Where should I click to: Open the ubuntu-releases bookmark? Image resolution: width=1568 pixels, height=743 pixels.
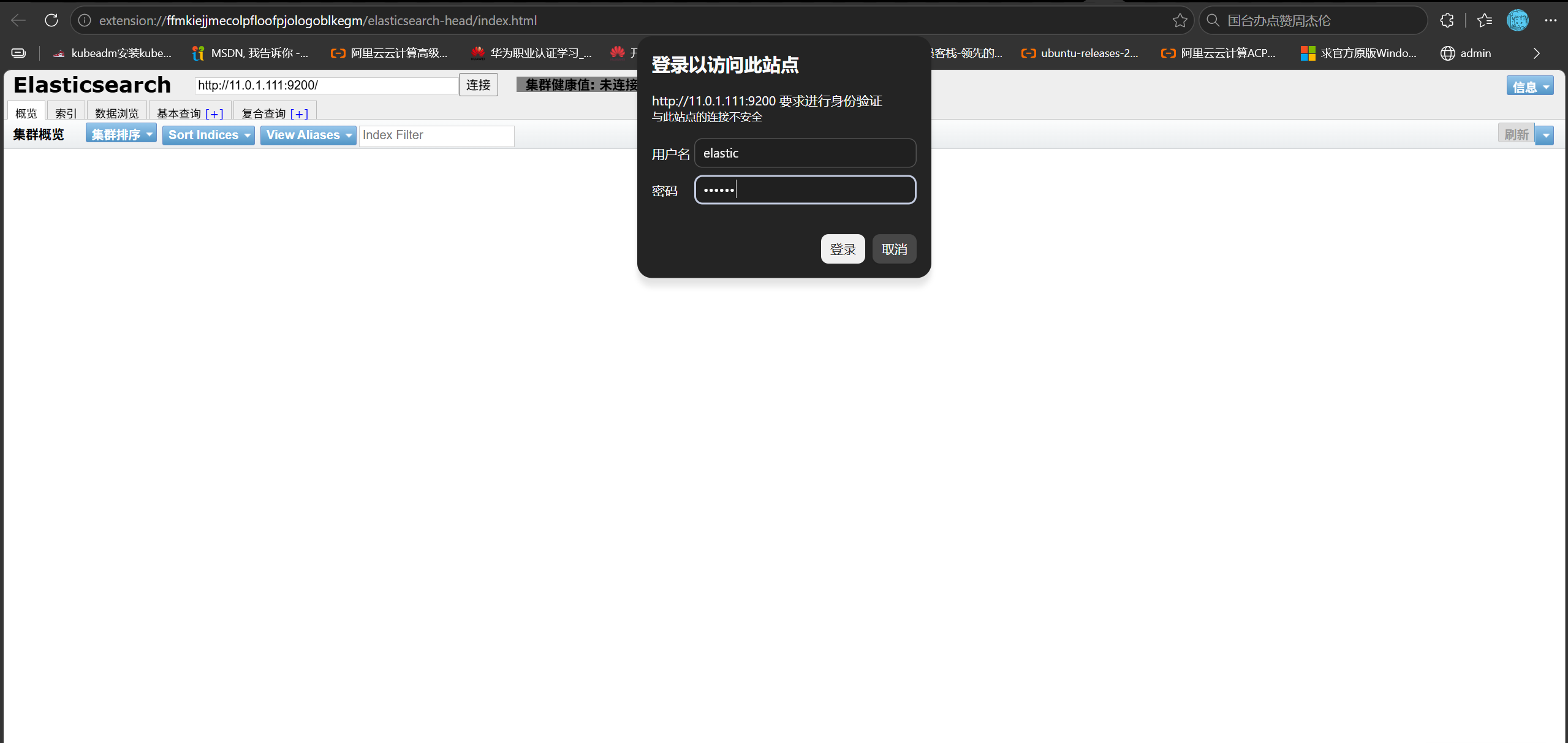tap(1080, 53)
